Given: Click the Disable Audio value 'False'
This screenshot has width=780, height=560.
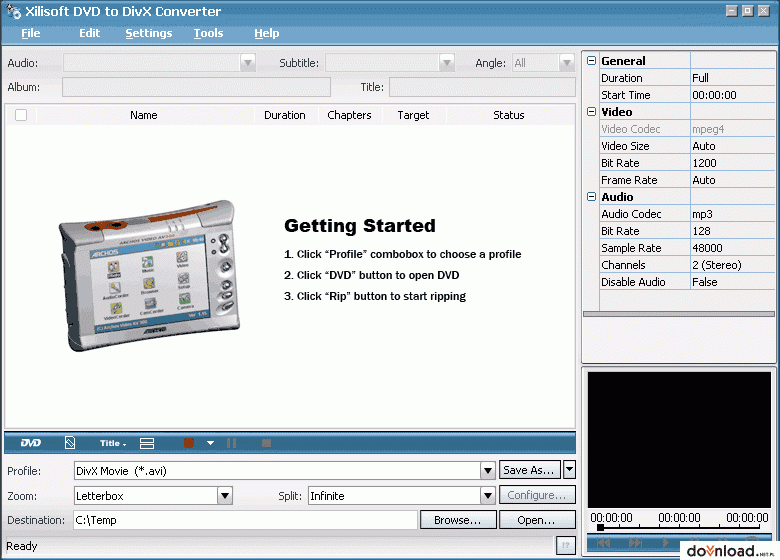Looking at the screenshot, I should pyautogui.click(x=732, y=281).
